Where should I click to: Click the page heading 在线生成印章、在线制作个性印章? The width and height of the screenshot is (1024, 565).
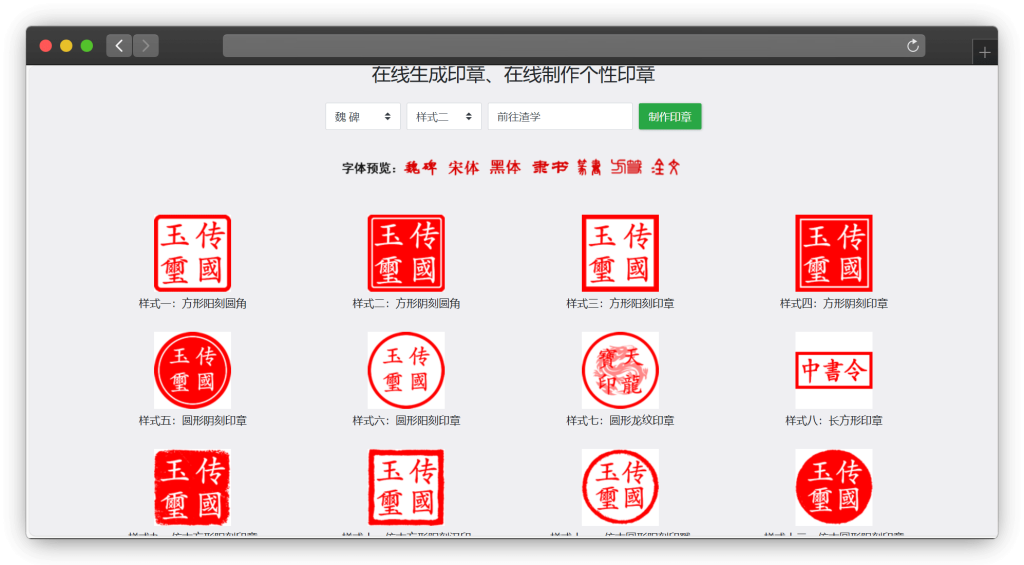(513, 74)
